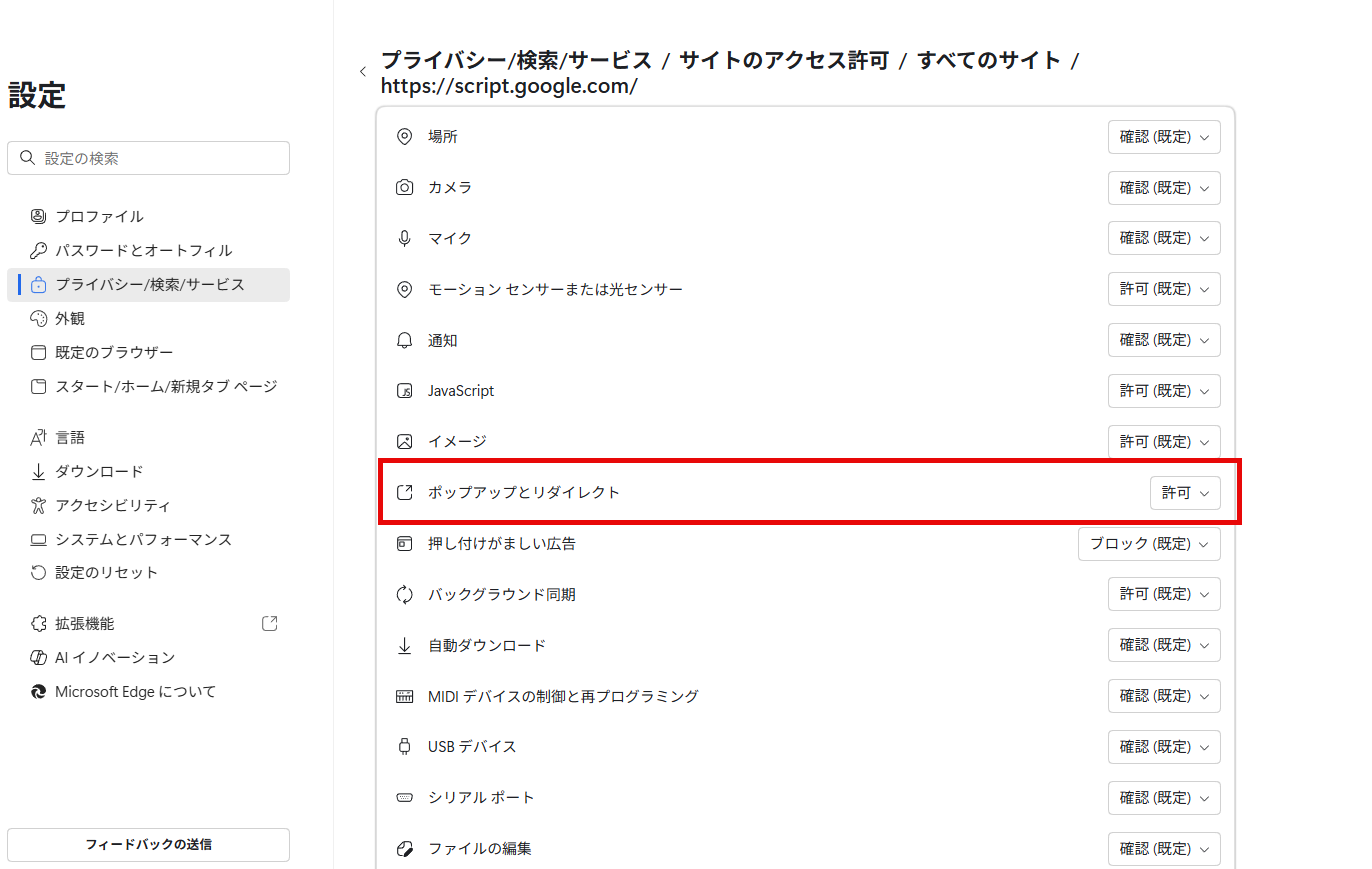The image size is (1372, 869).
Task: Expand the カメラ permission dropdown
Action: click(1164, 188)
